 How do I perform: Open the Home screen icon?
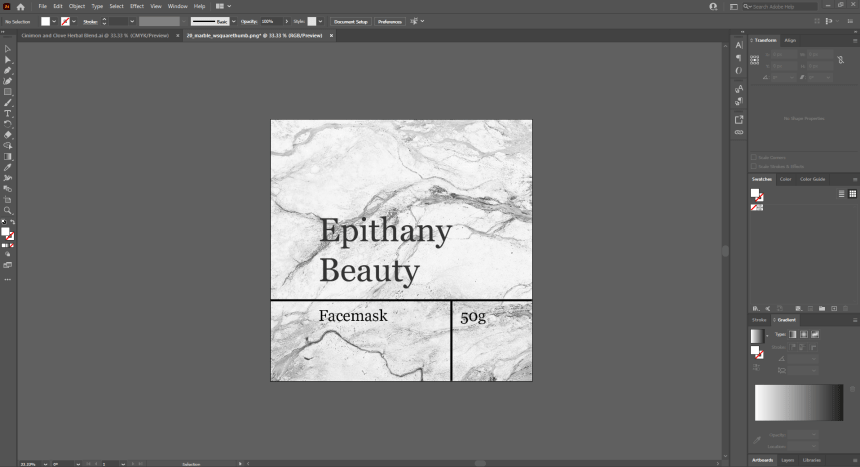pyautogui.click(x=20, y=6)
